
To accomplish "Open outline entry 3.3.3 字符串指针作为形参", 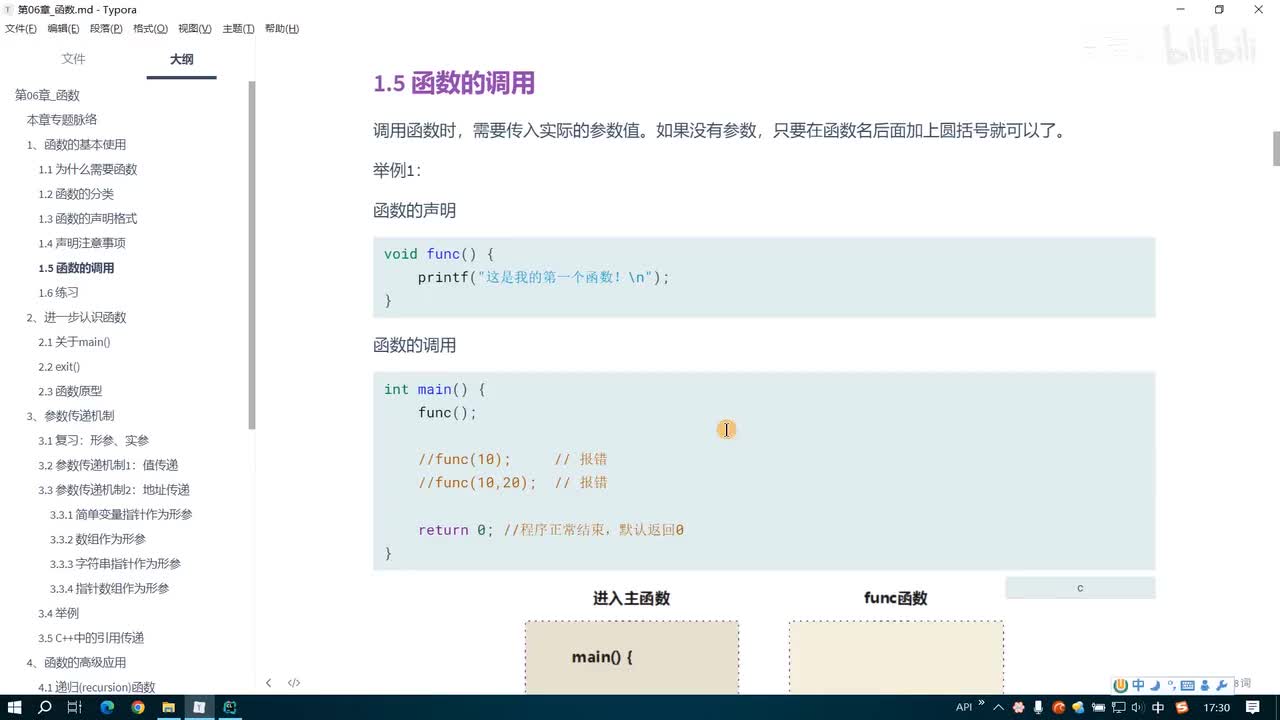I will (115, 564).
